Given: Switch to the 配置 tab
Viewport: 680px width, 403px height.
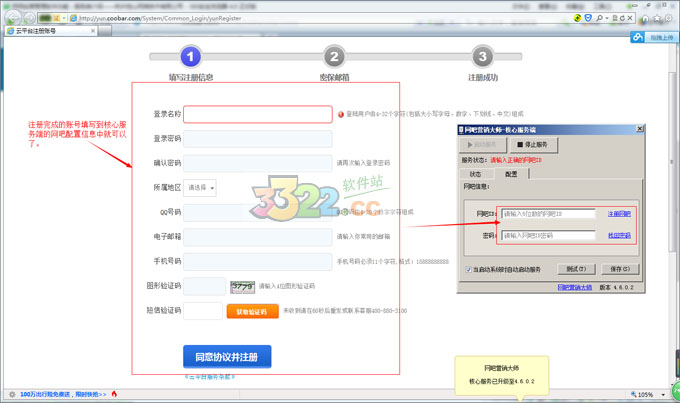Looking at the screenshot, I should coord(511,174).
